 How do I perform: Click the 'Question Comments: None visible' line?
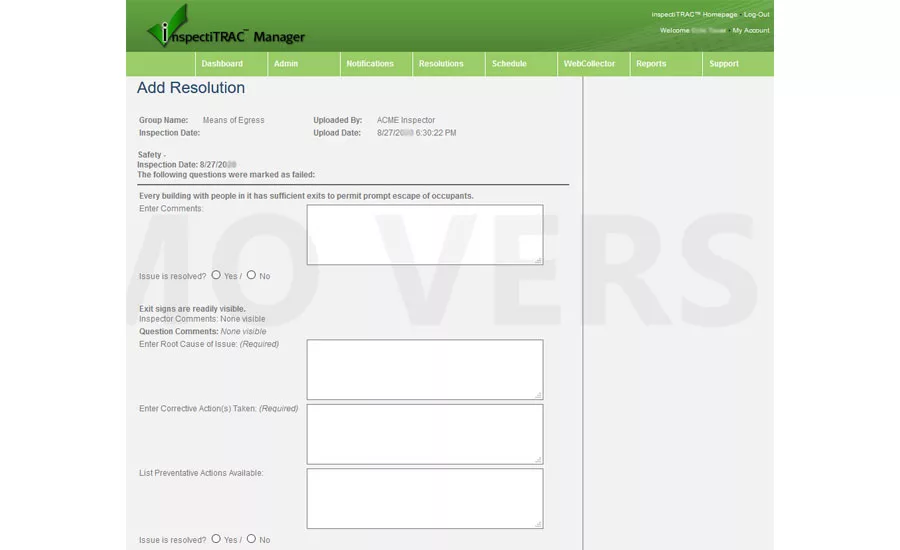pyautogui.click(x=203, y=331)
